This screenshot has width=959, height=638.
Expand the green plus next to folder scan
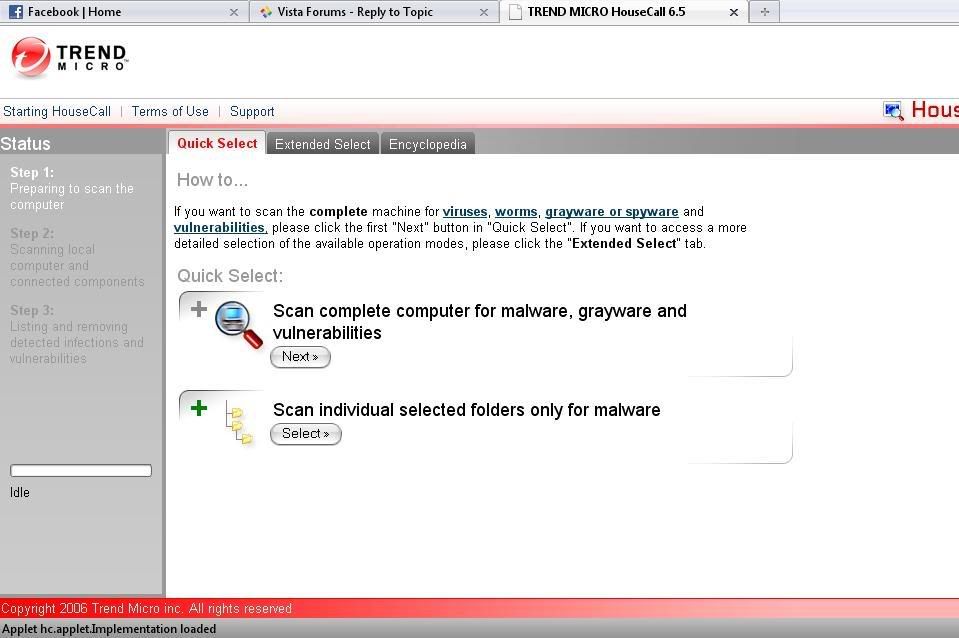pyautogui.click(x=199, y=407)
